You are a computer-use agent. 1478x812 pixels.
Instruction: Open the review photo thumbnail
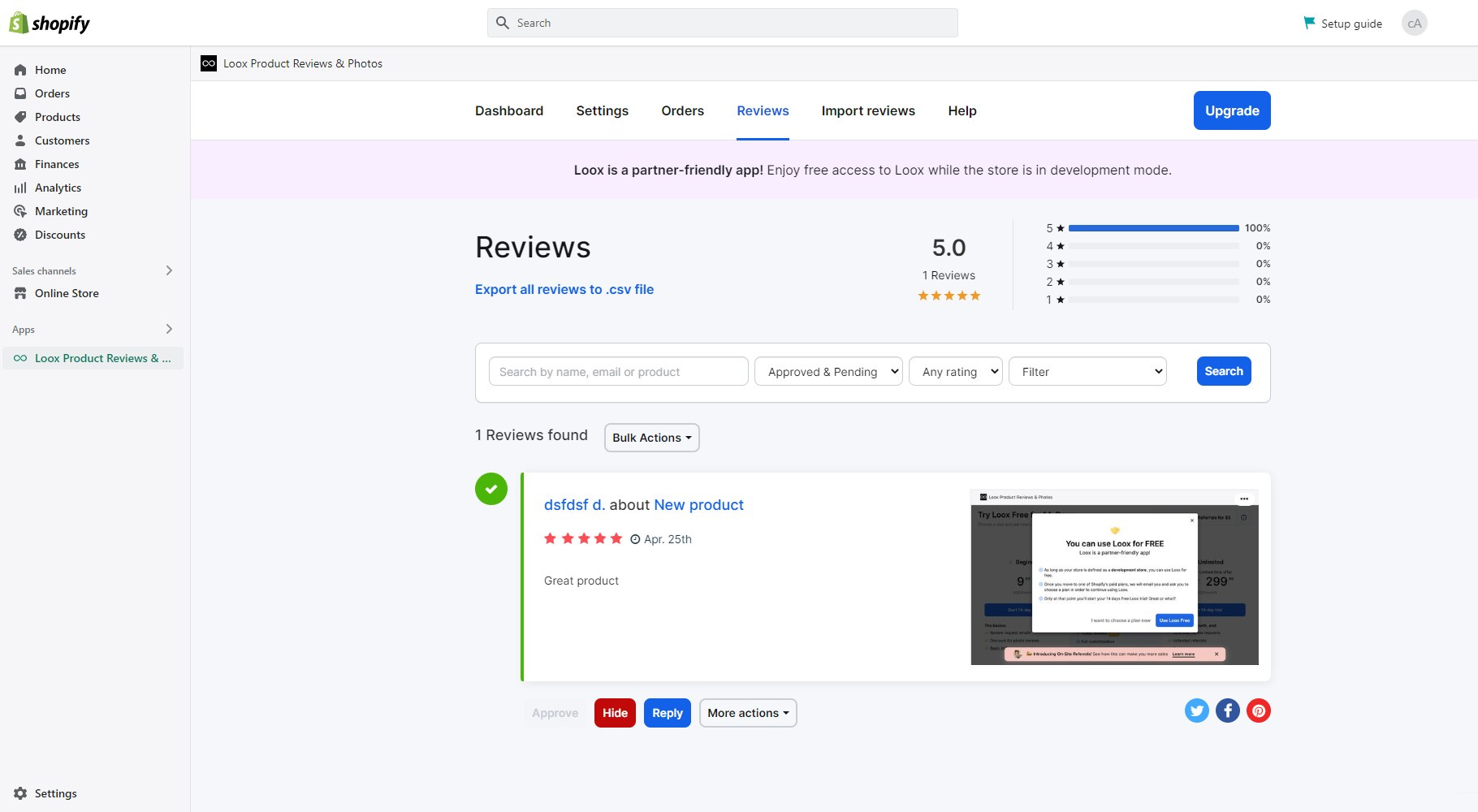pyautogui.click(x=1114, y=577)
